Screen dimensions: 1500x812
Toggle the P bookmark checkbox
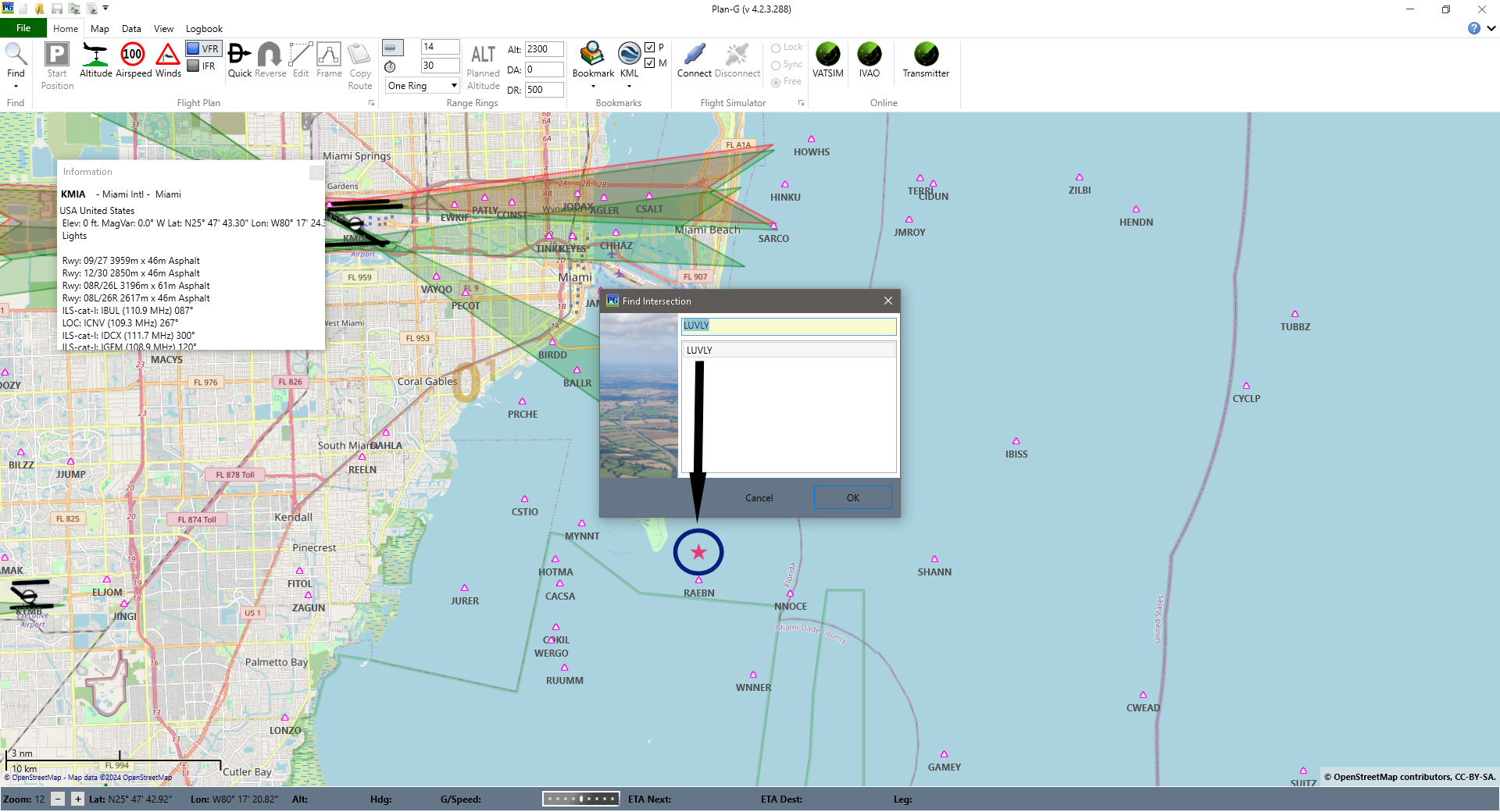649,48
